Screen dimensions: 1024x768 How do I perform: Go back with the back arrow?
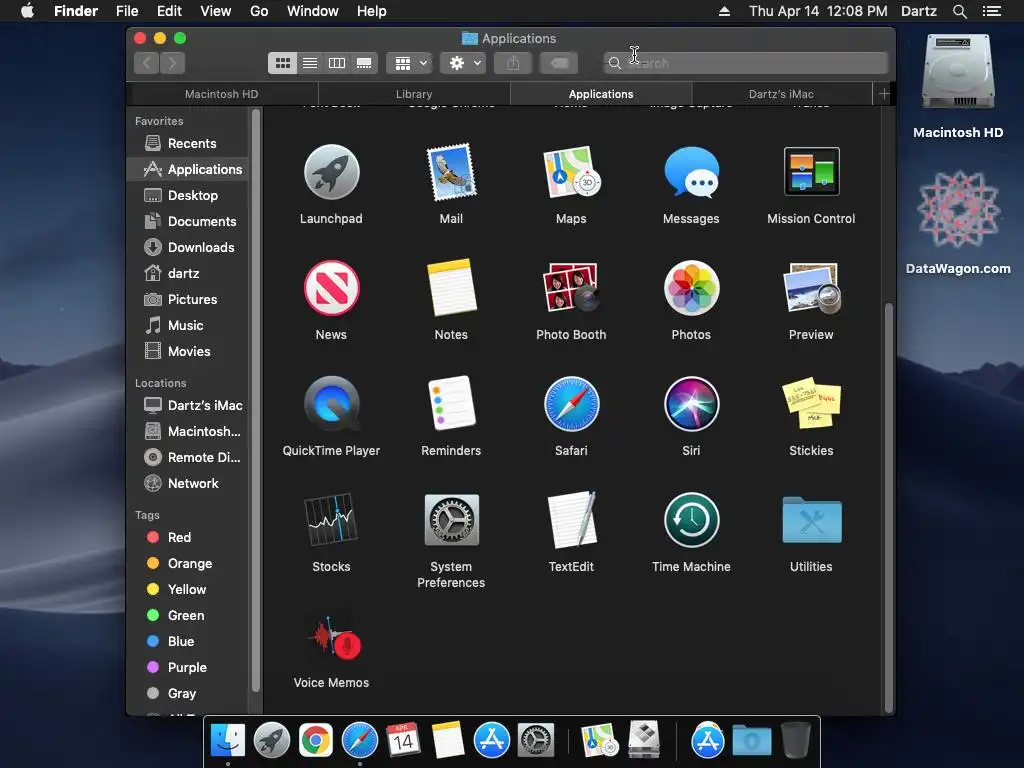coord(147,63)
